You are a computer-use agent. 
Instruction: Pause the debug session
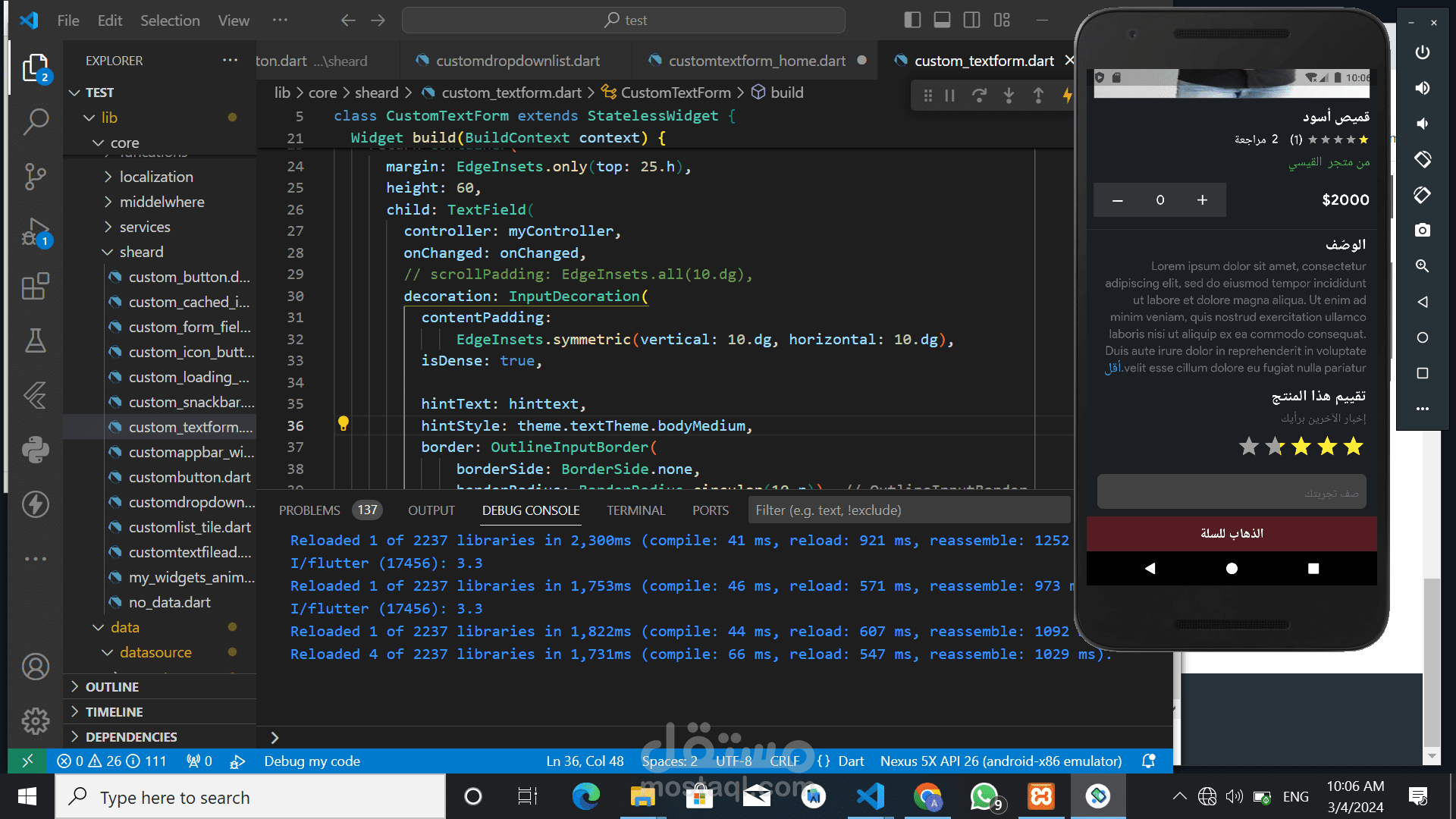949,96
